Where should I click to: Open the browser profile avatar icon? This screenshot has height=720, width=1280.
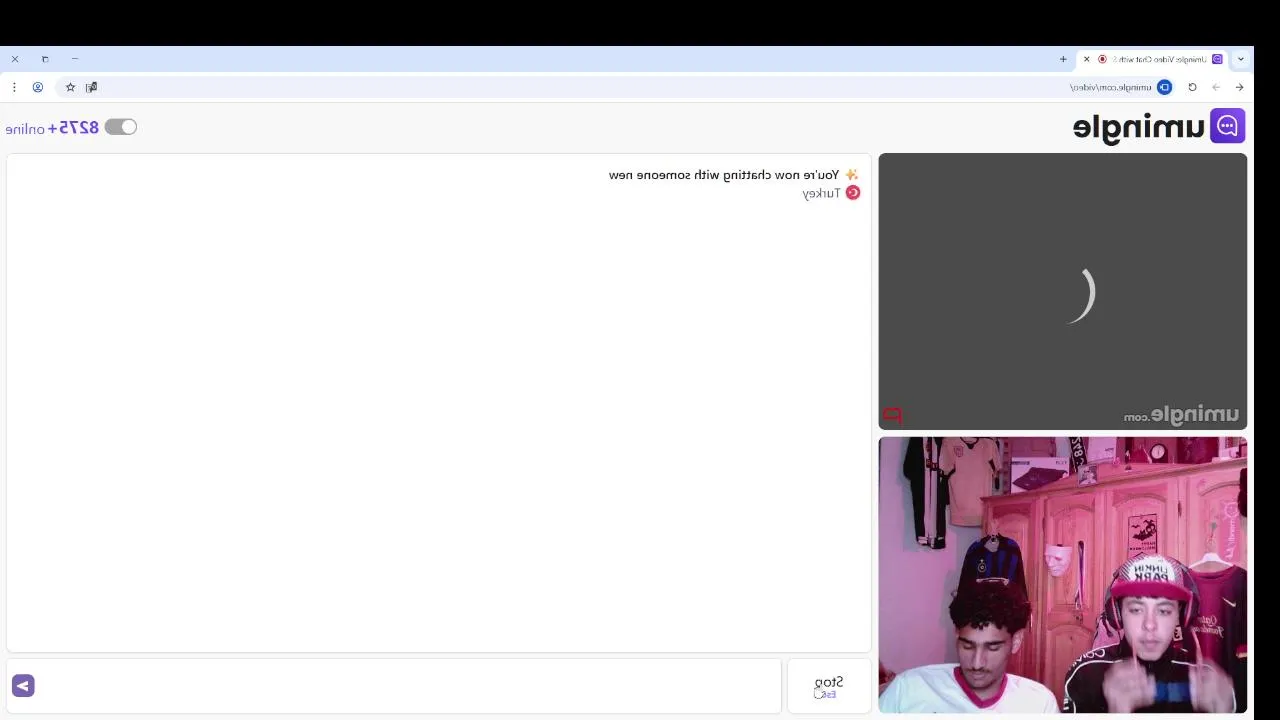[x=38, y=87]
